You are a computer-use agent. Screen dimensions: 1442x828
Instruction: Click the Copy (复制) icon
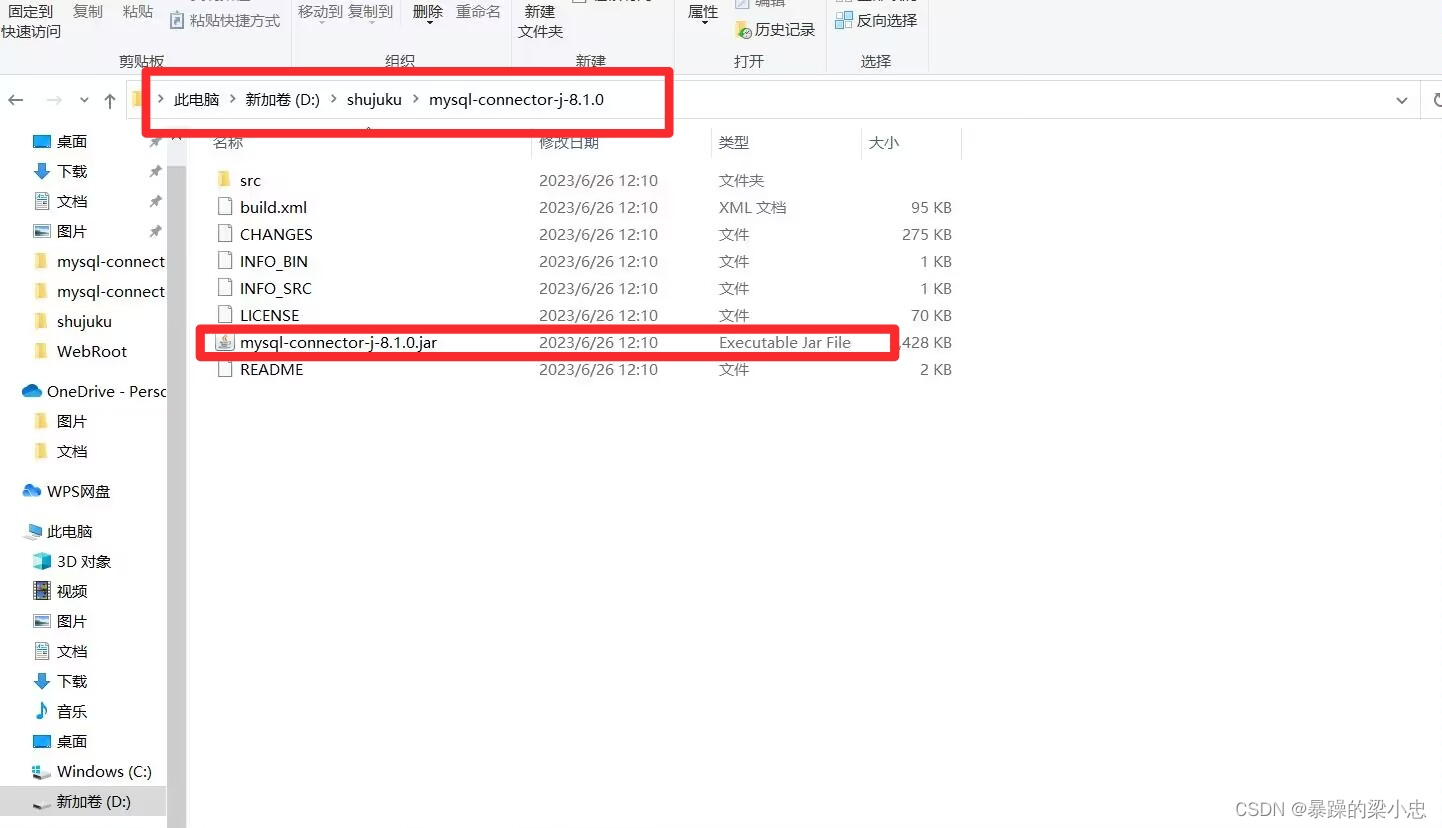pyautogui.click(x=87, y=11)
